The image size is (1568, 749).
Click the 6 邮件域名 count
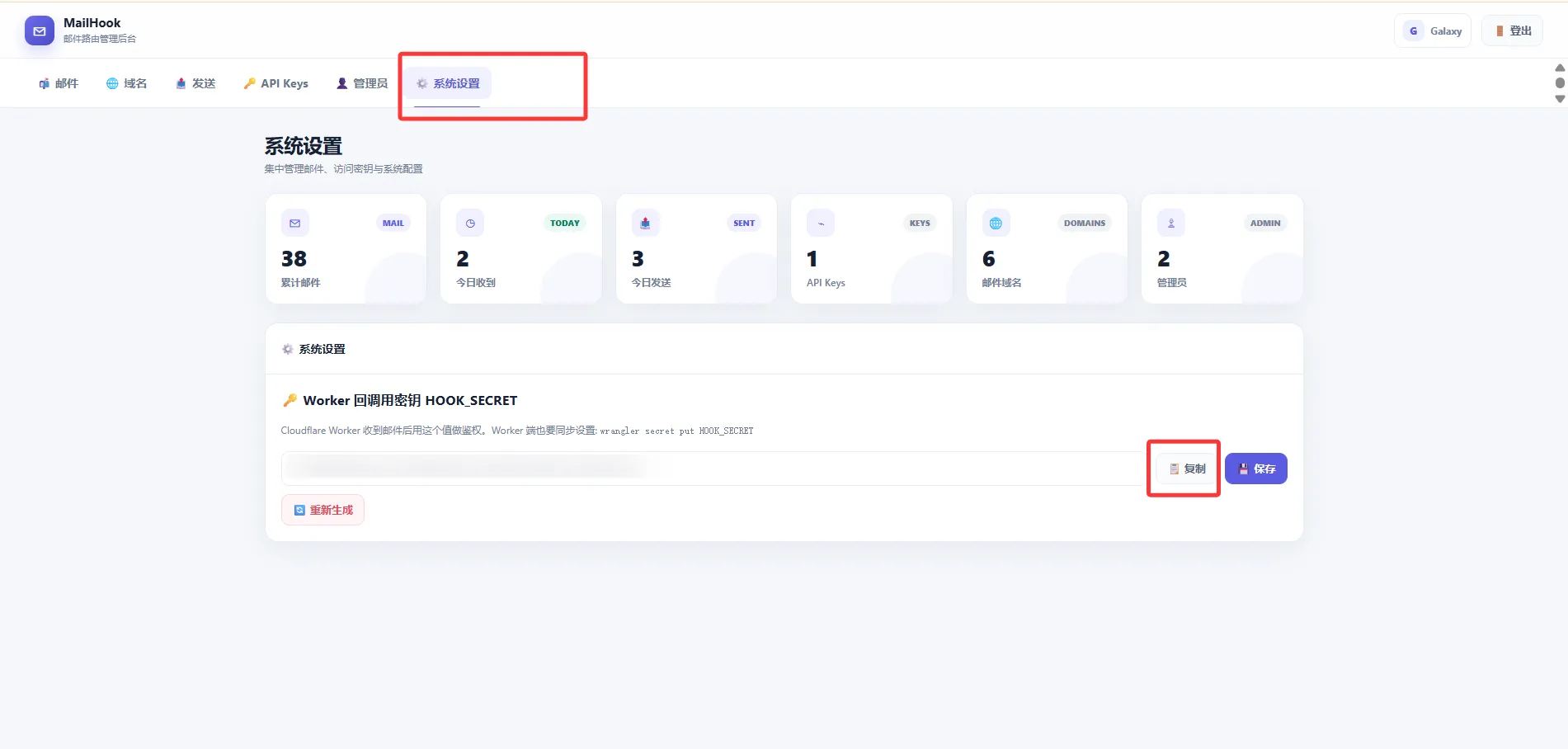[x=989, y=259]
